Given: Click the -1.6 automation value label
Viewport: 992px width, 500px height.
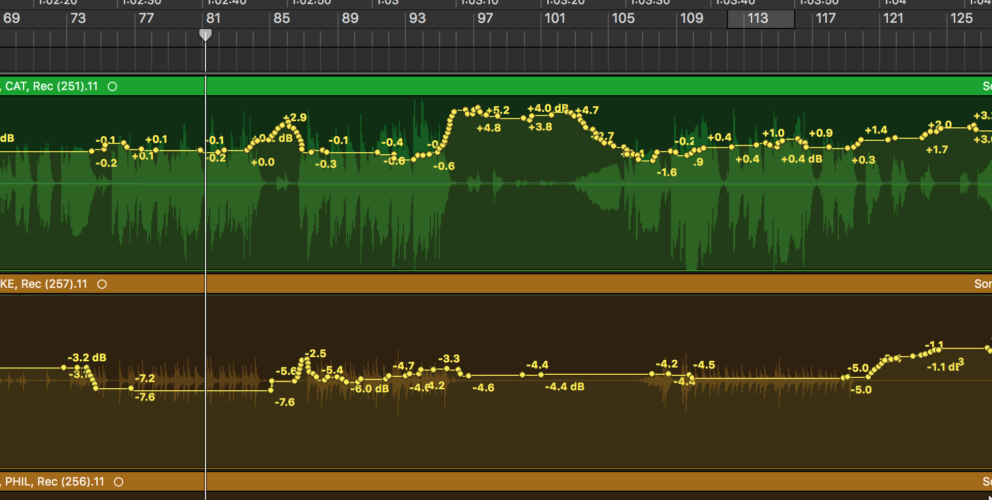Looking at the screenshot, I should (667, 172).
